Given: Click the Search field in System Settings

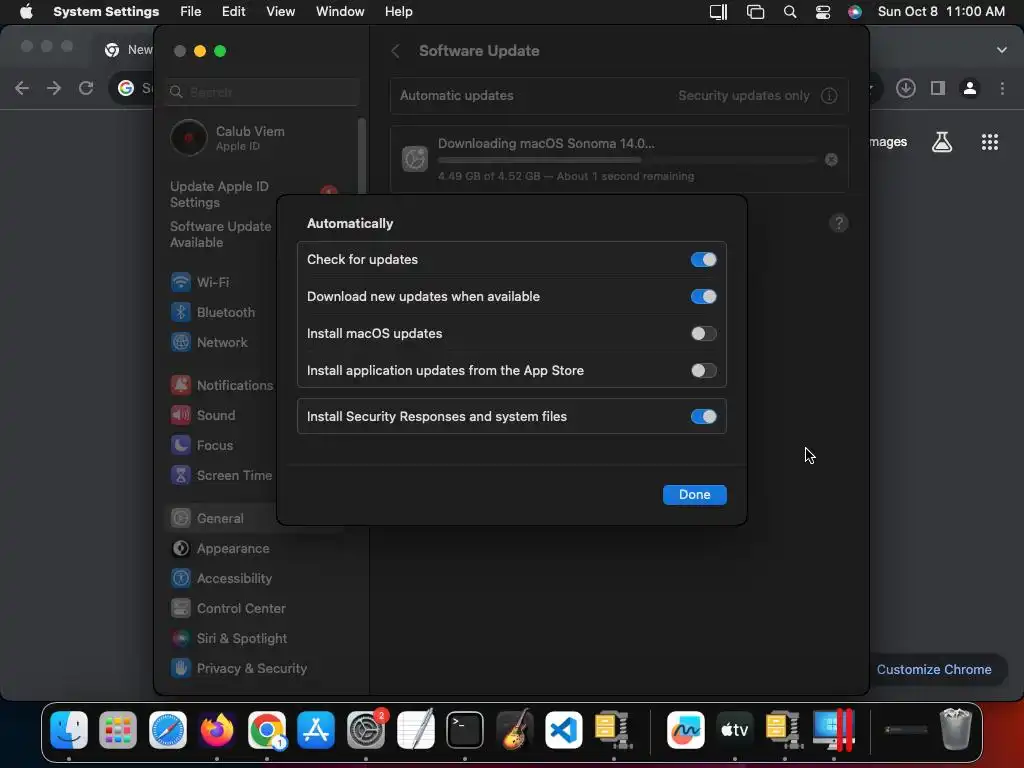Looking at the screenshot, I should (263, 92).
